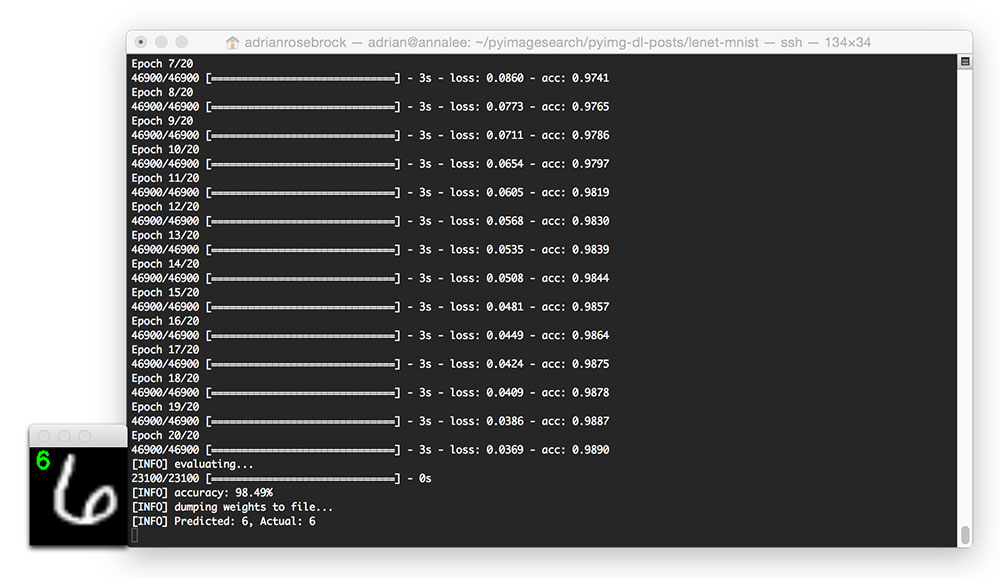Click 'loss: 0.0568' value
The image size is (1000, 578).
[487, 221]
